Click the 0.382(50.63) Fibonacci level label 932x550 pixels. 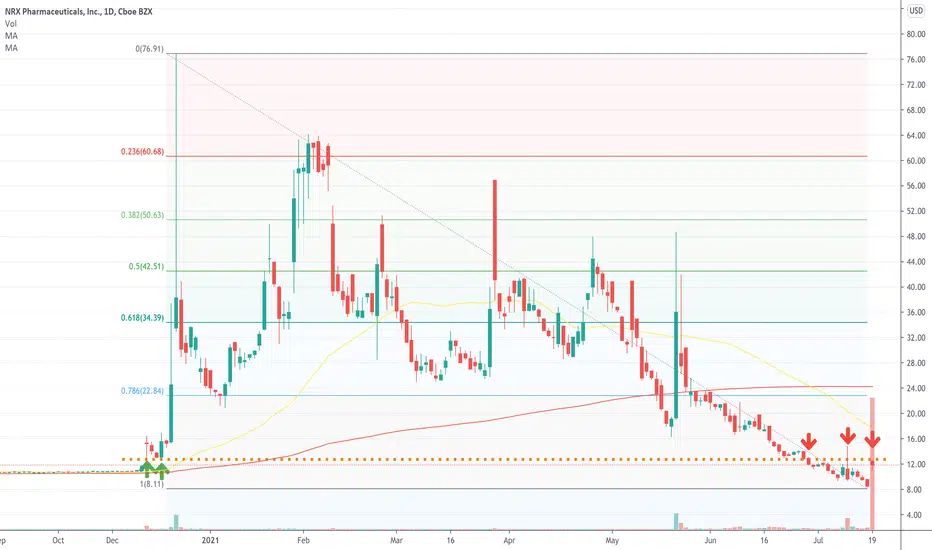(142, 215)
